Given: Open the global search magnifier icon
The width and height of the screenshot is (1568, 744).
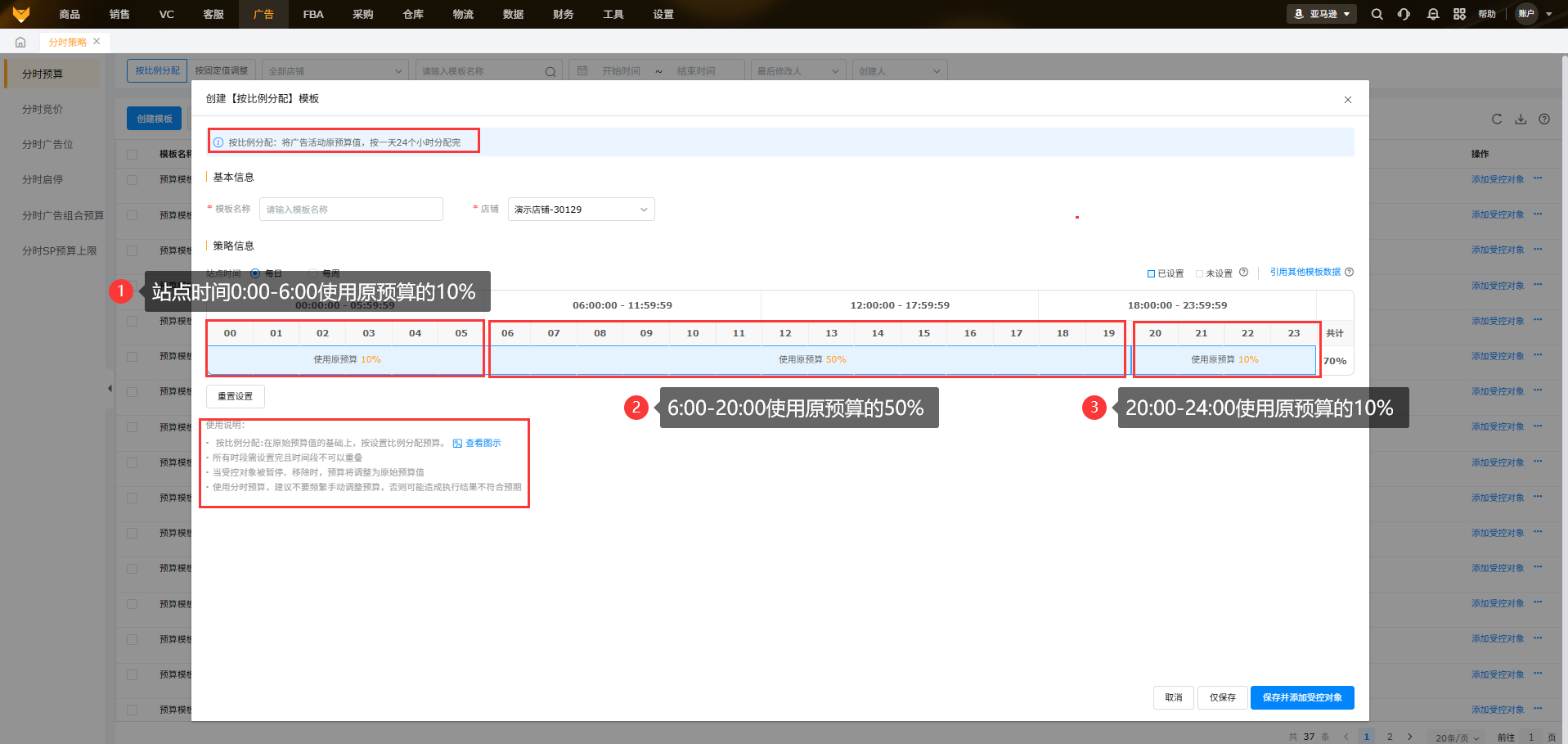Looking at the screenshot, I should tap(1377, 14).
